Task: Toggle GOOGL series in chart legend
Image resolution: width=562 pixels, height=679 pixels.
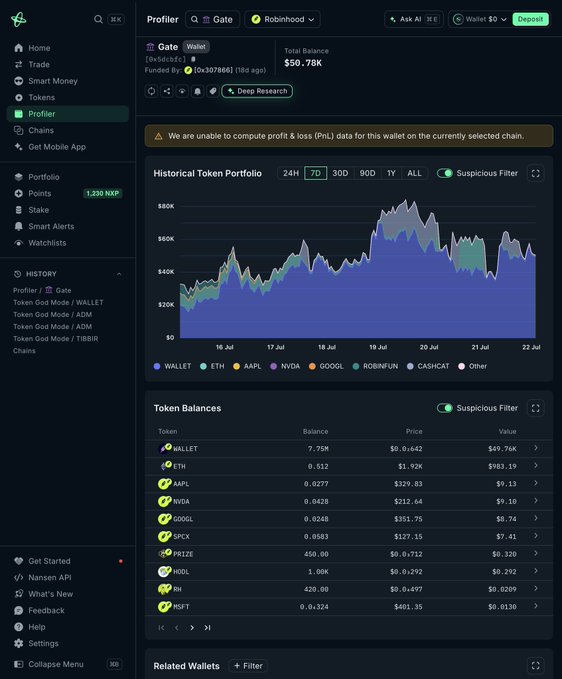Action: (x=326, y=366)
